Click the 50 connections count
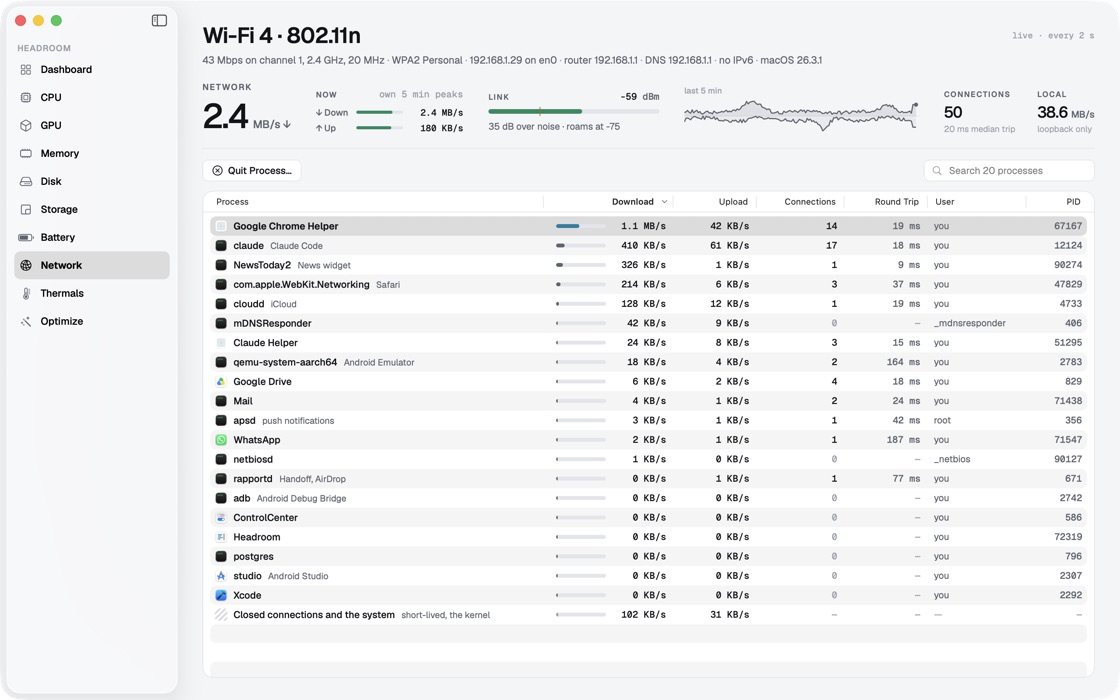The image size is (1120, 700). point(953,112)
